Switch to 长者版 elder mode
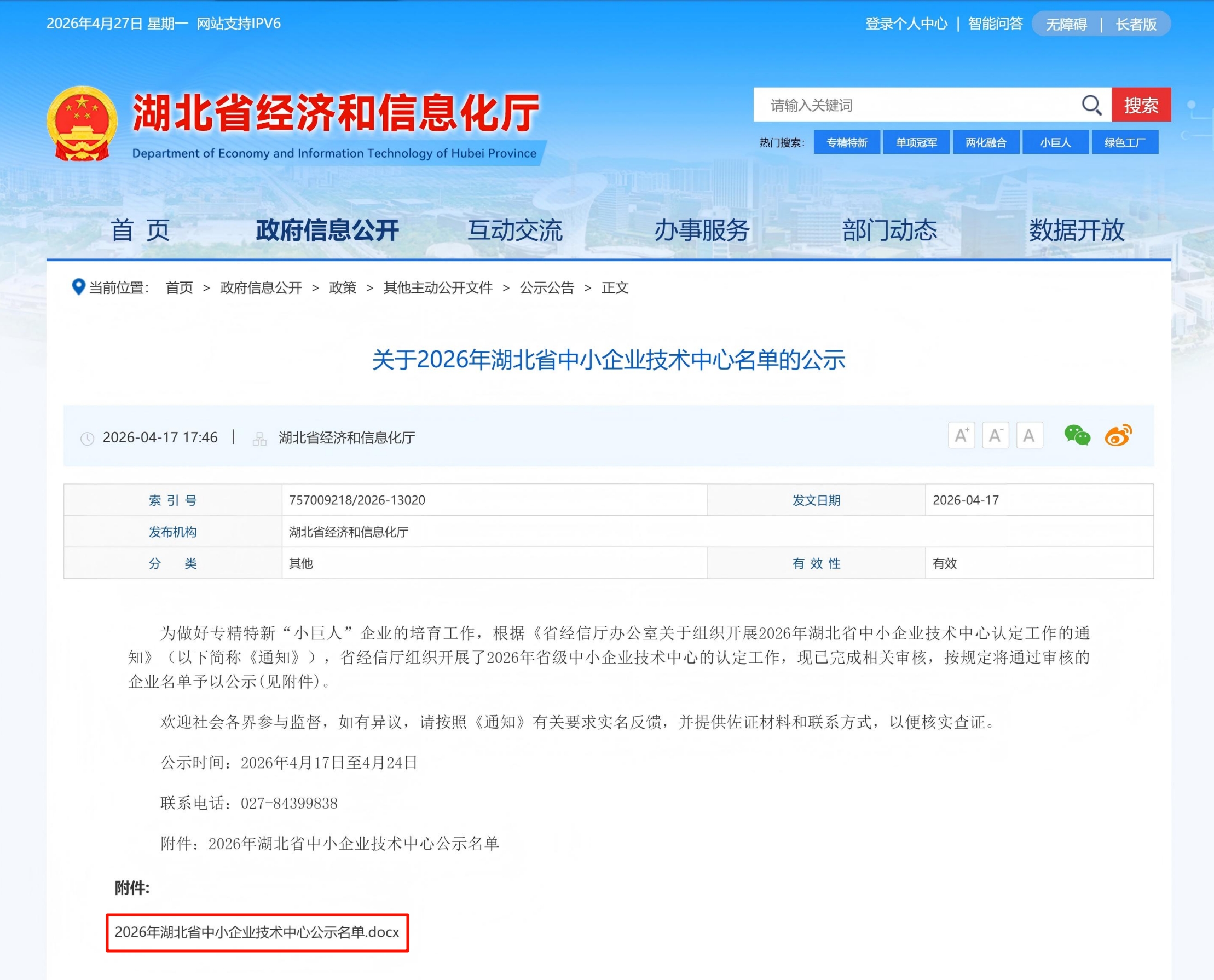1214x980 pixels. (x=1136, y=24)
